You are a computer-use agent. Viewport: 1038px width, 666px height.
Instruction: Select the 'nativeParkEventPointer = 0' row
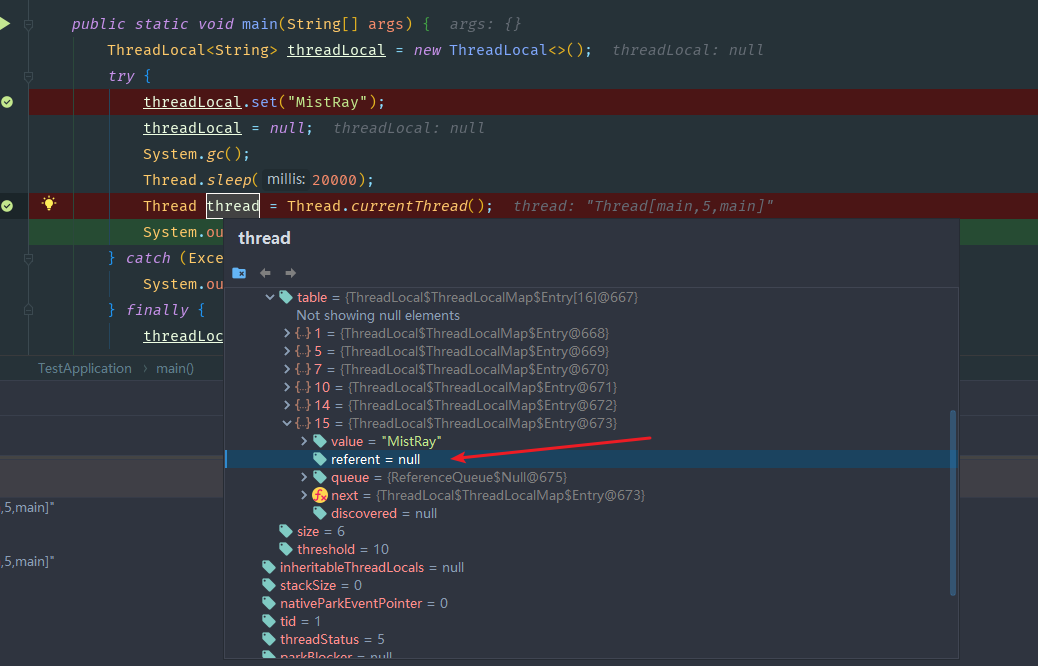click(x=589, y=603)
